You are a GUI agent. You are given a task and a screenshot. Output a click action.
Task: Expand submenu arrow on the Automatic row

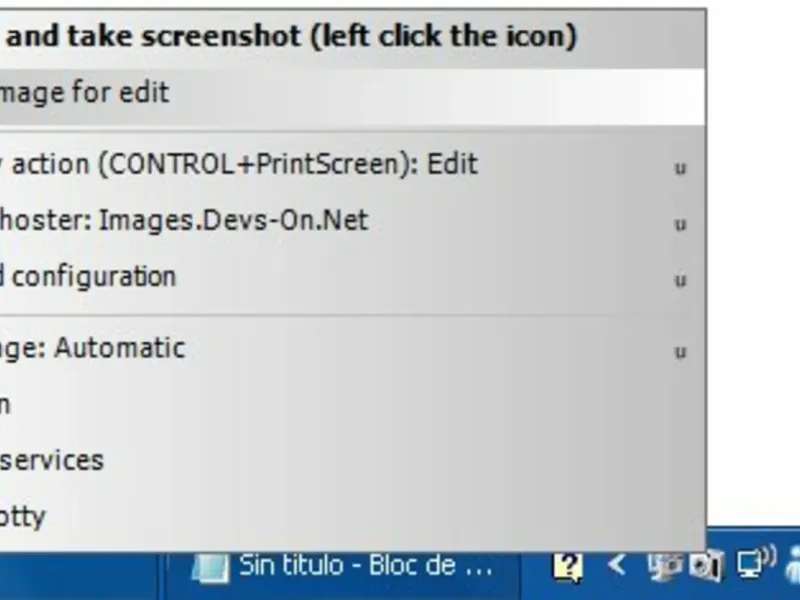680,352
